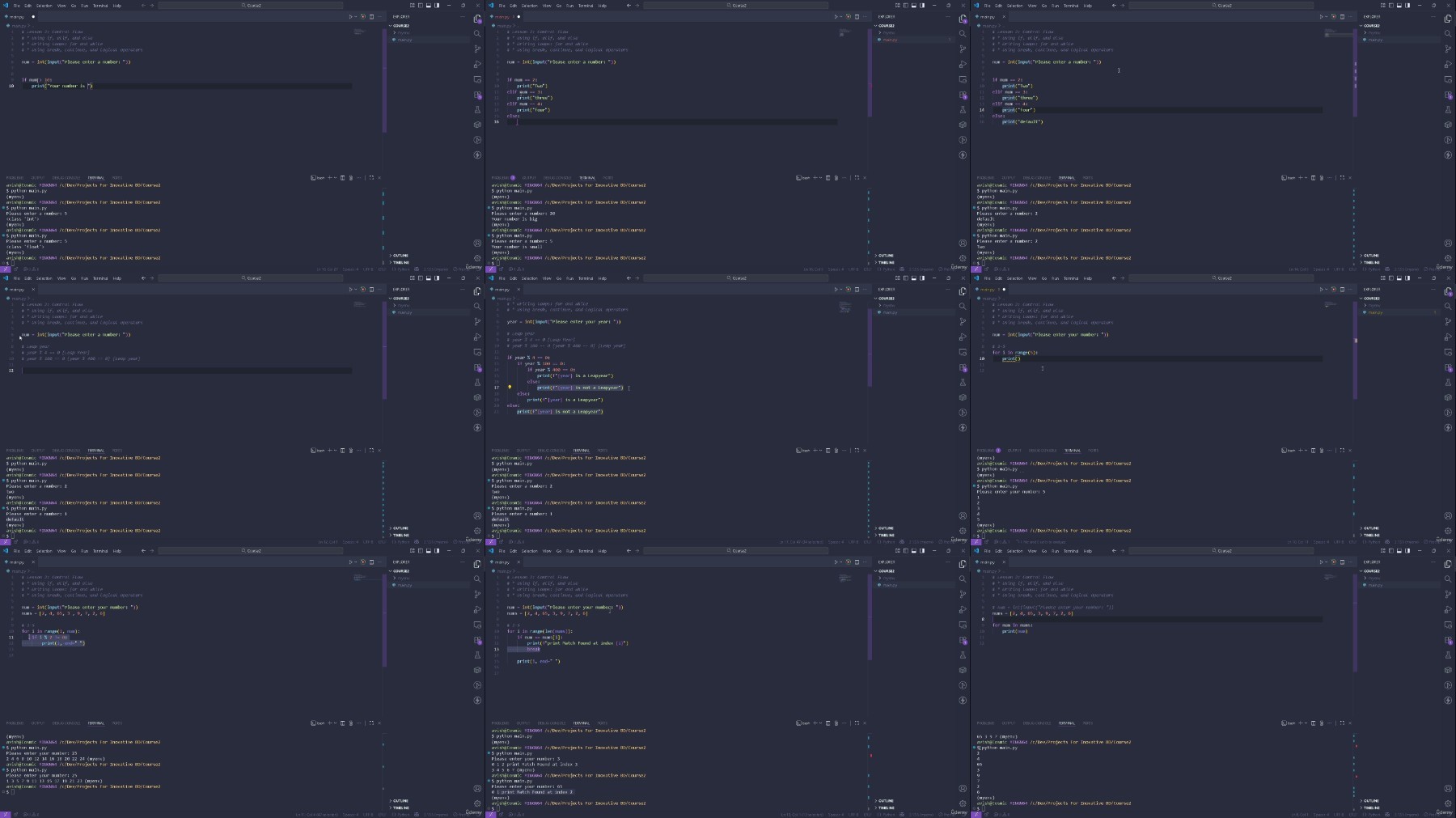Screen dimensions: 1456x818
Task: Open run dropdown arrow in leapyear if-else window
Action: click(x=842, y=289)
